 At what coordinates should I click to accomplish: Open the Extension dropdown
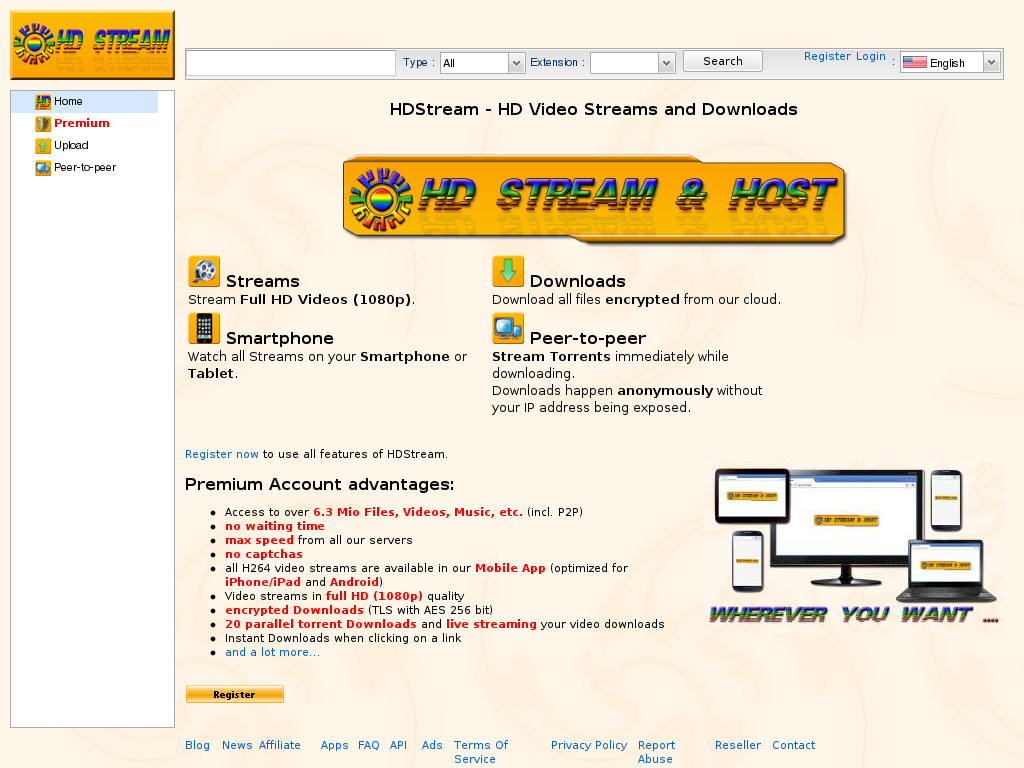tap(632, 61)
